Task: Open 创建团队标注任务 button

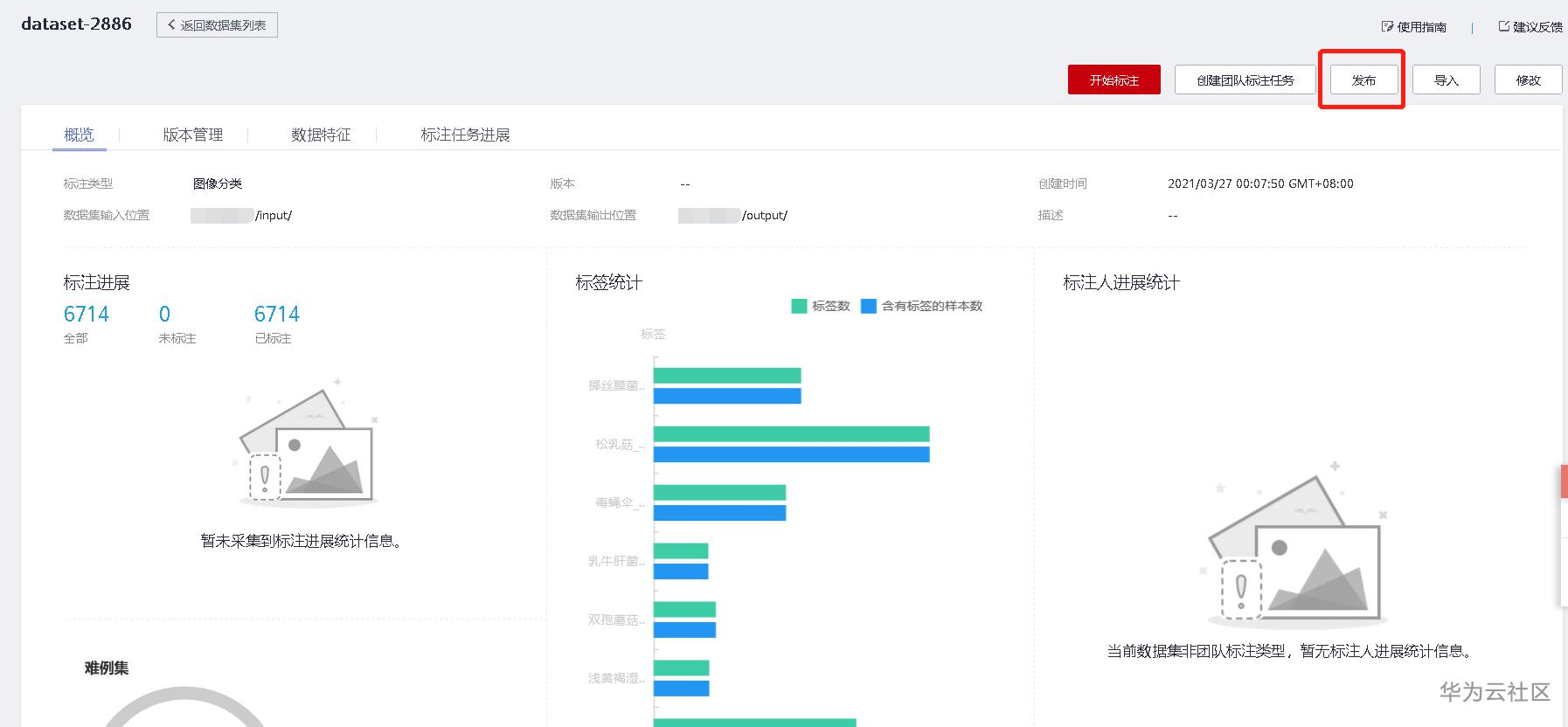Action: point(1245,80)
